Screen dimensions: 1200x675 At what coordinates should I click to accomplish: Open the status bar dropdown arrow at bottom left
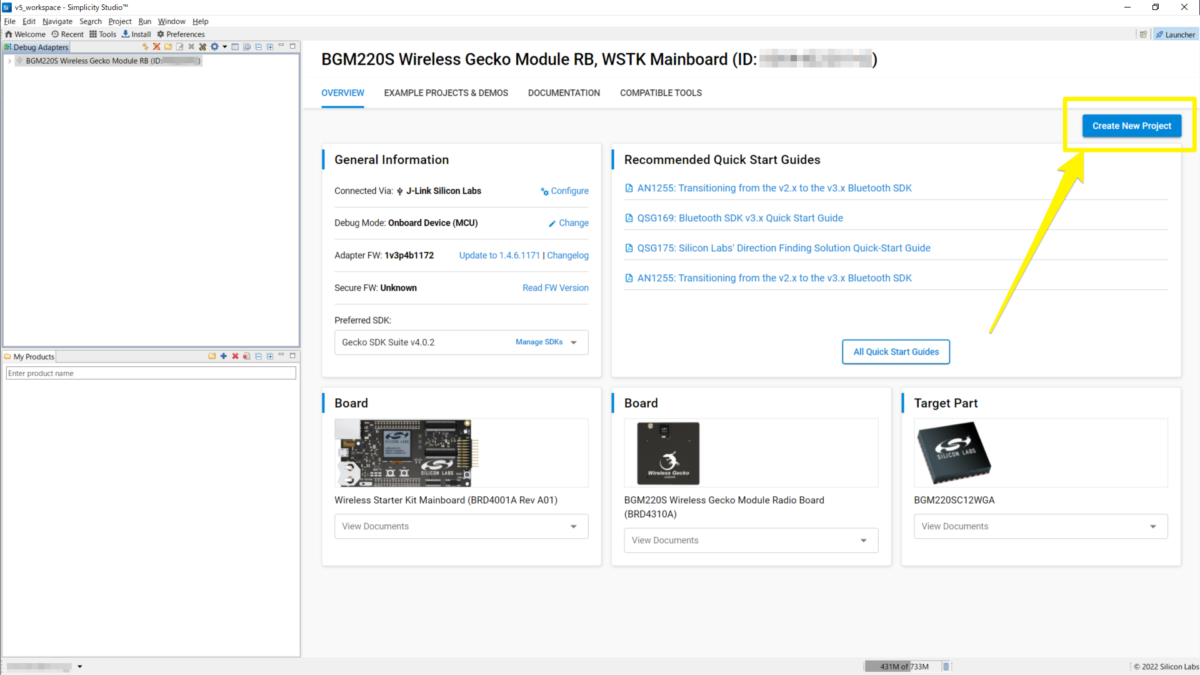80,666
